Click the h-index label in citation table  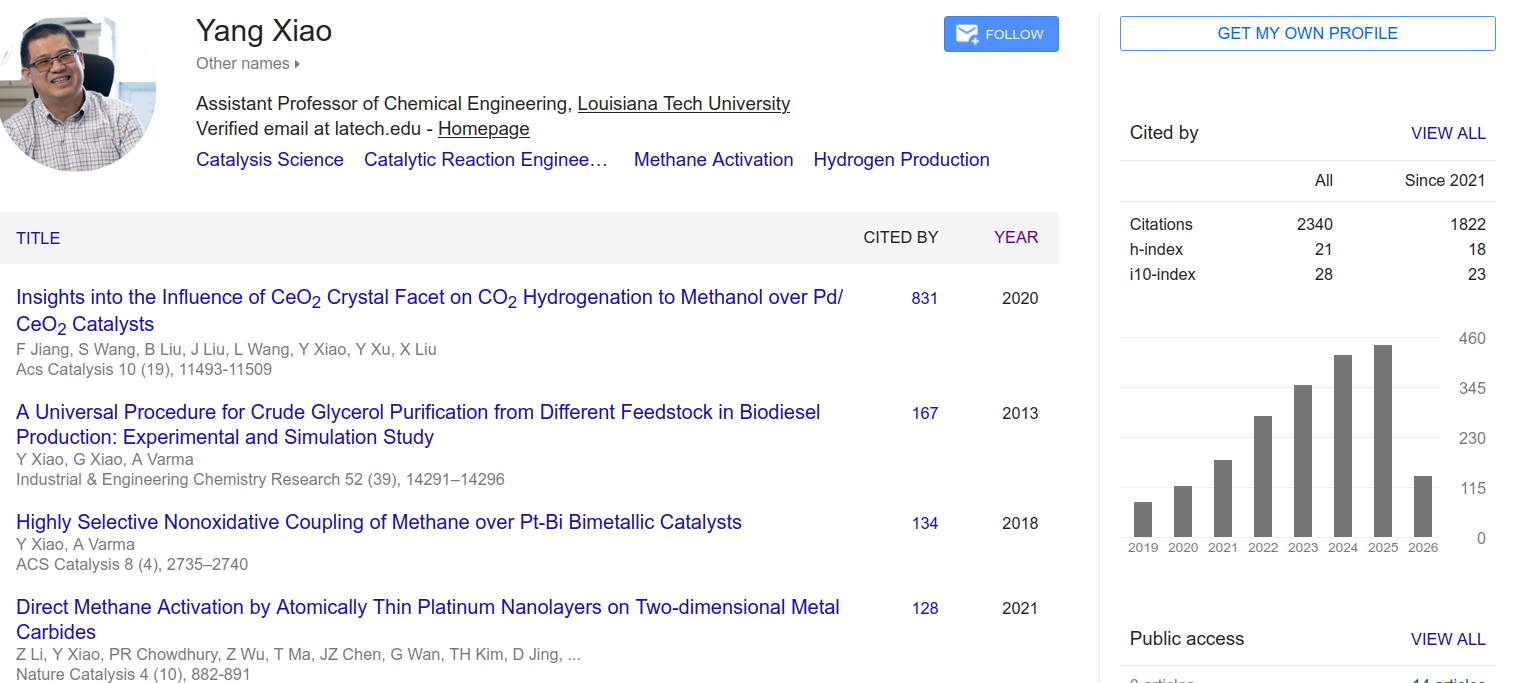click(1156, 249)
